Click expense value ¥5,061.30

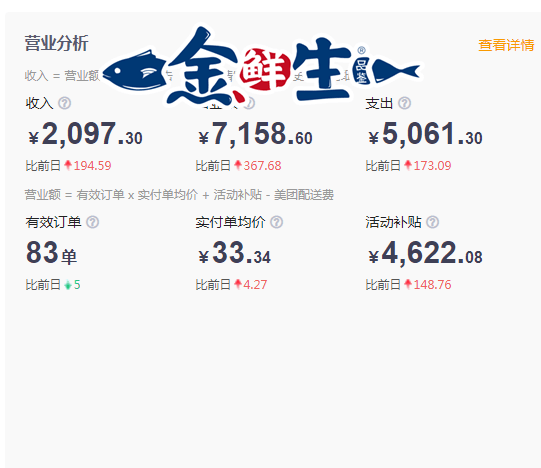tap(425, 134)
